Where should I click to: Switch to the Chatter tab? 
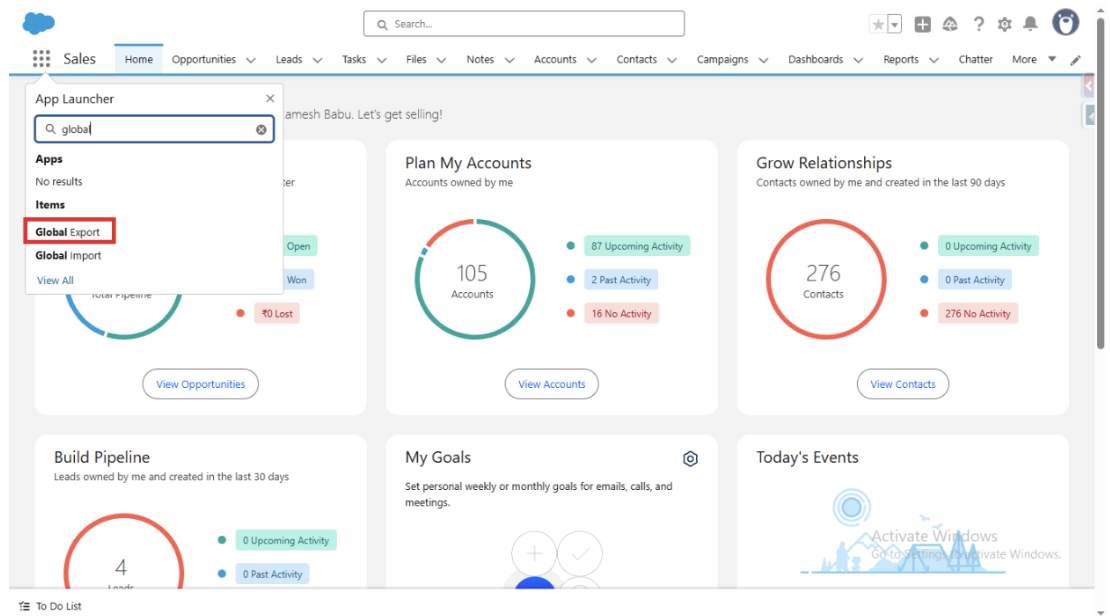[x=975, y=59]
